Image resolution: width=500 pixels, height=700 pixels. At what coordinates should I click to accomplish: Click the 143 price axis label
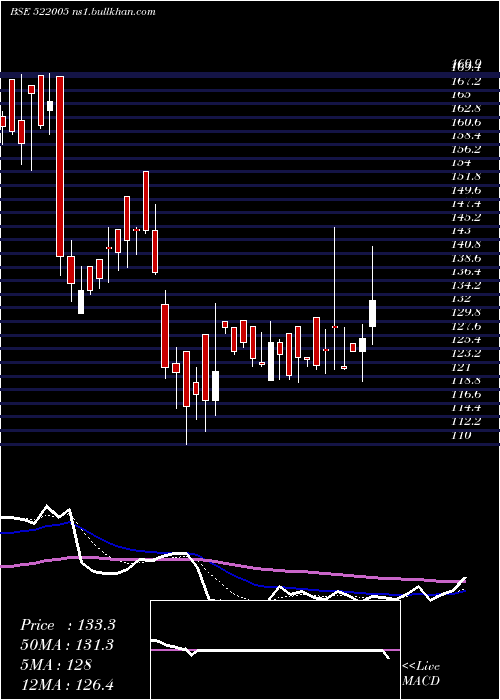[x=461, y=231]
